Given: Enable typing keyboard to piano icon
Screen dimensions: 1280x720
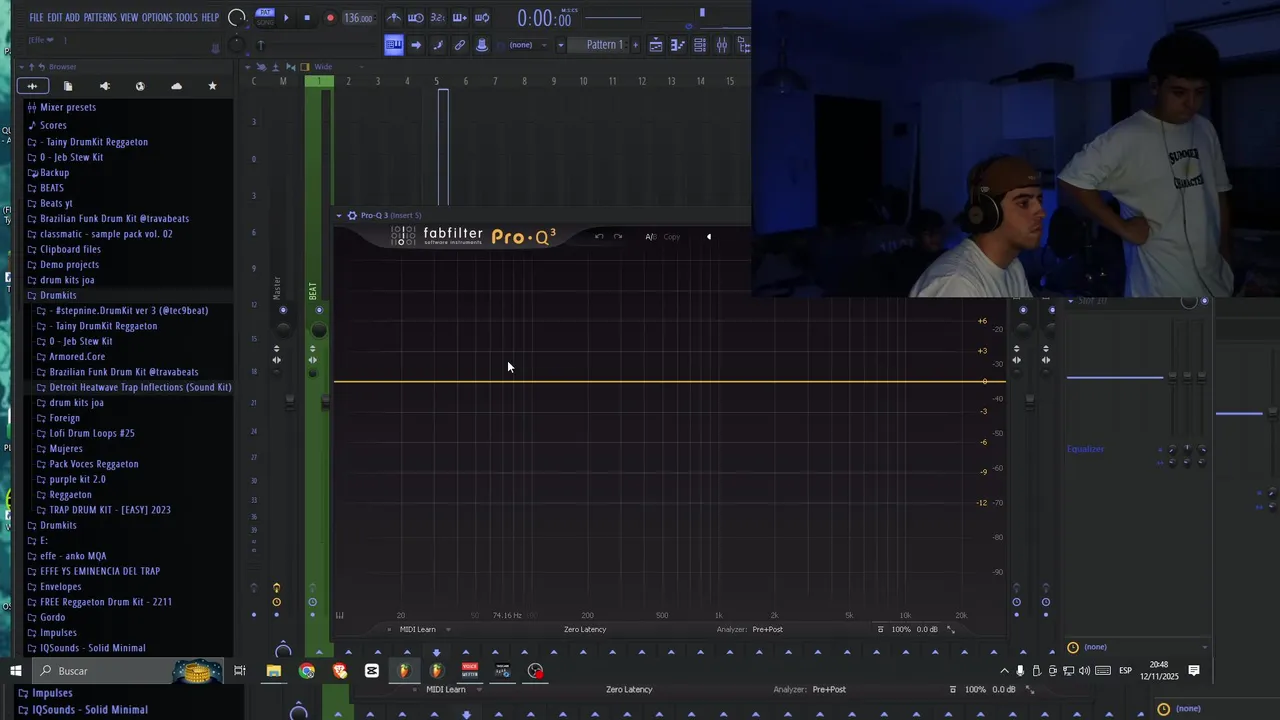Looking at the screenshot, I should pos(394,44).
